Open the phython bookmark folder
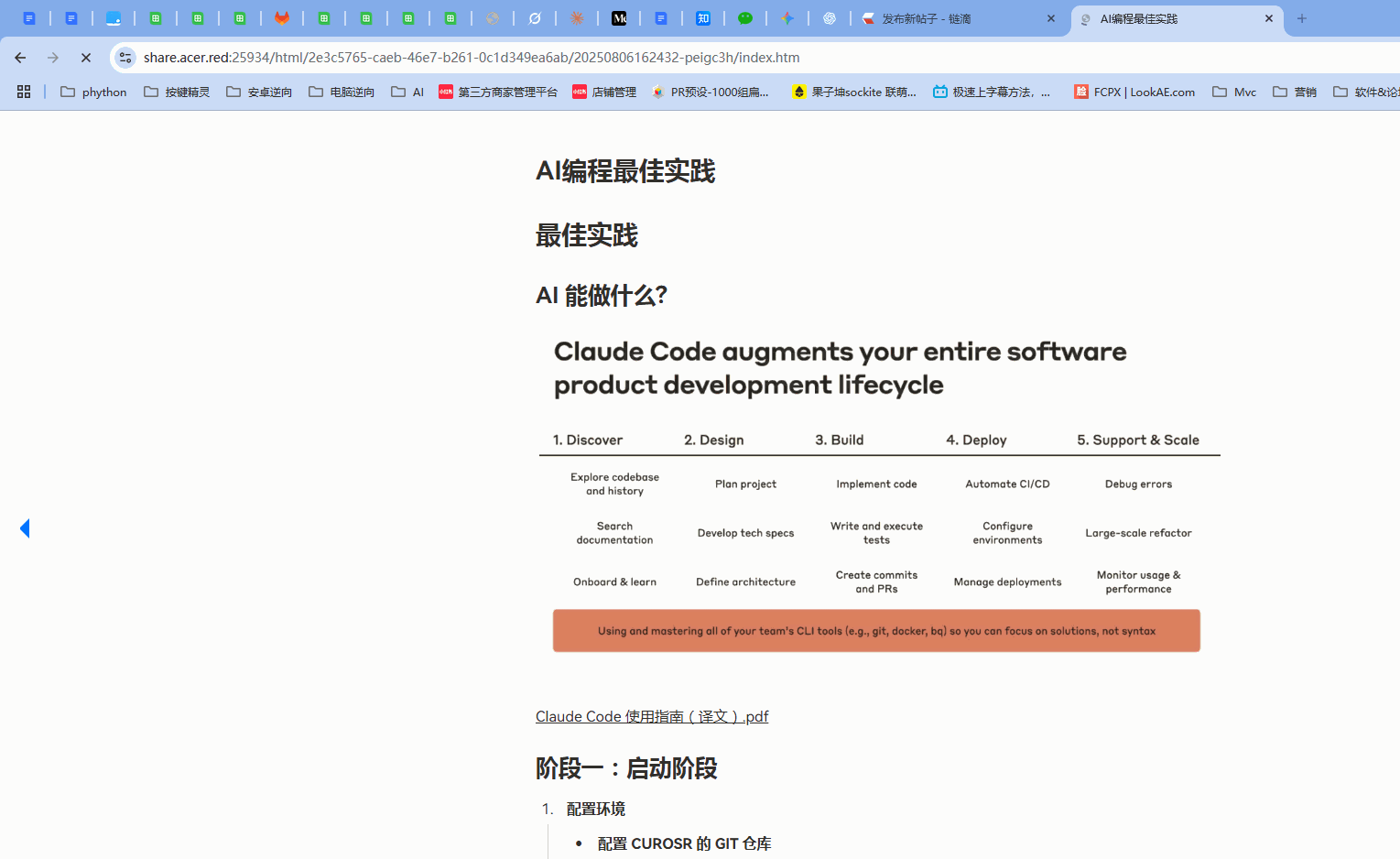This screenshot has width=1400, height=859. tap(93, 92)
